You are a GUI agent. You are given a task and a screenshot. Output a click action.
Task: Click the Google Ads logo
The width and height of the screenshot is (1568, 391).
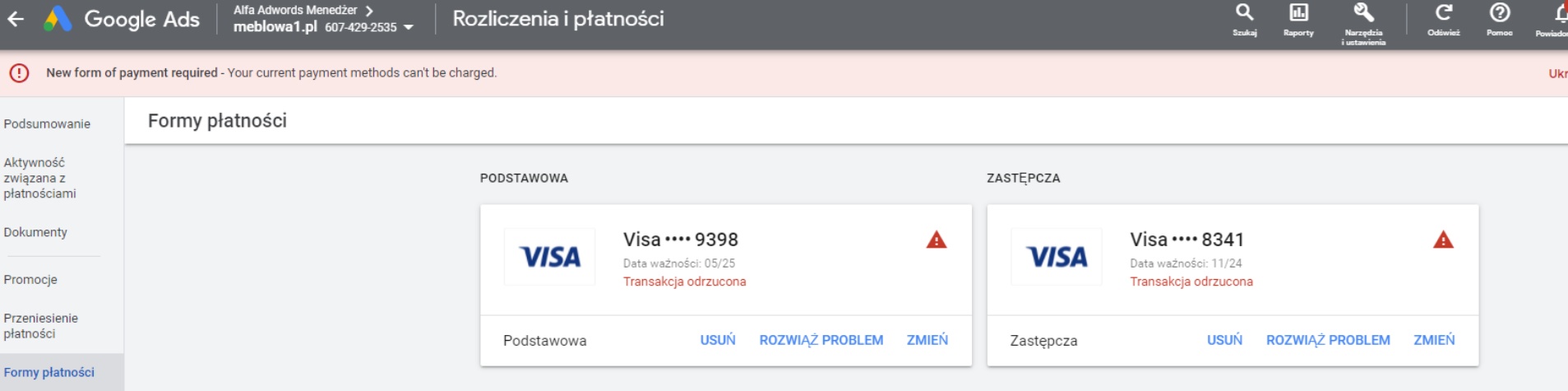tap(58, 19)
